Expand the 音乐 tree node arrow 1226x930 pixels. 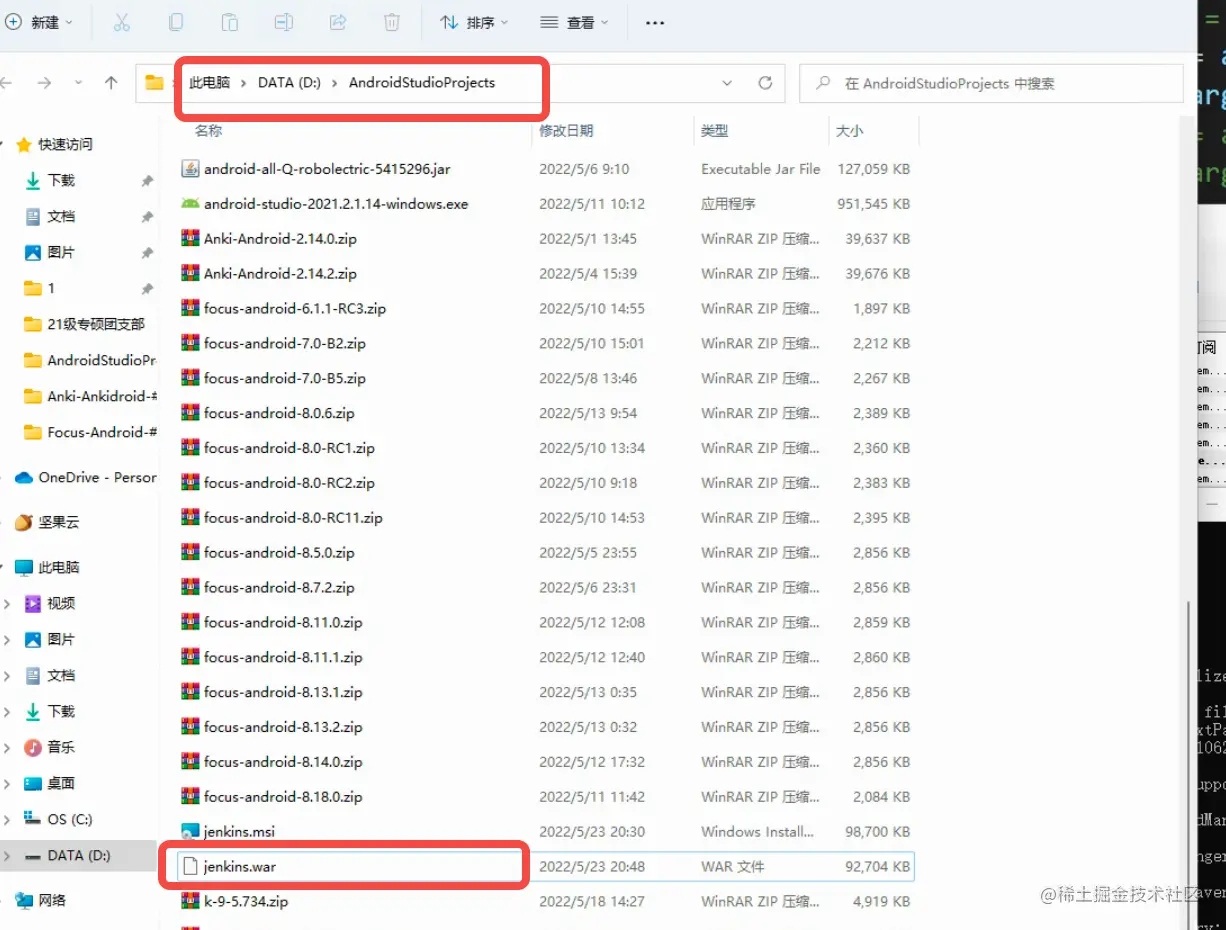click(7, 747)
